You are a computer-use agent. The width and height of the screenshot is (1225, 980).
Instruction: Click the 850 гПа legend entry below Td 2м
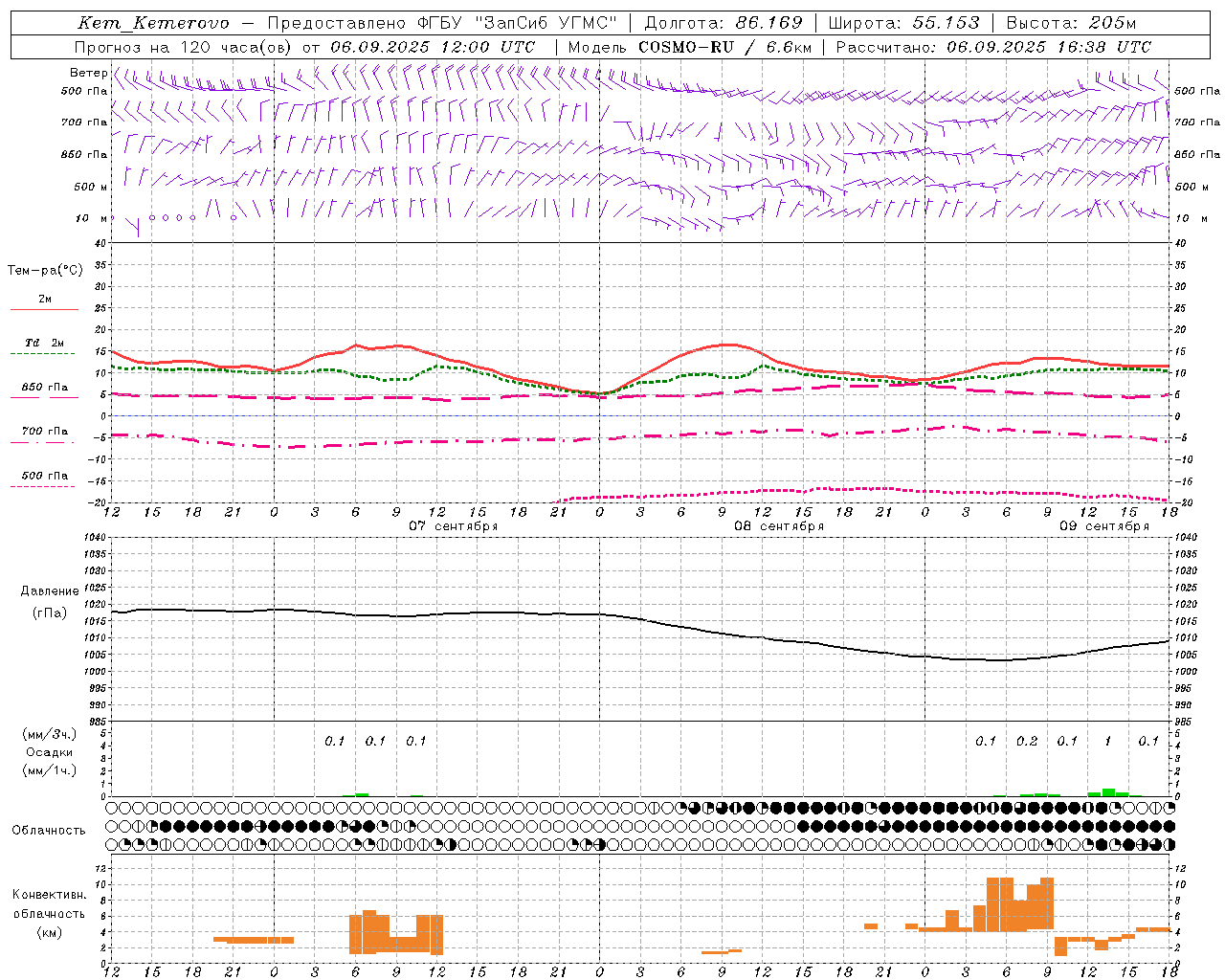[45, 388]
